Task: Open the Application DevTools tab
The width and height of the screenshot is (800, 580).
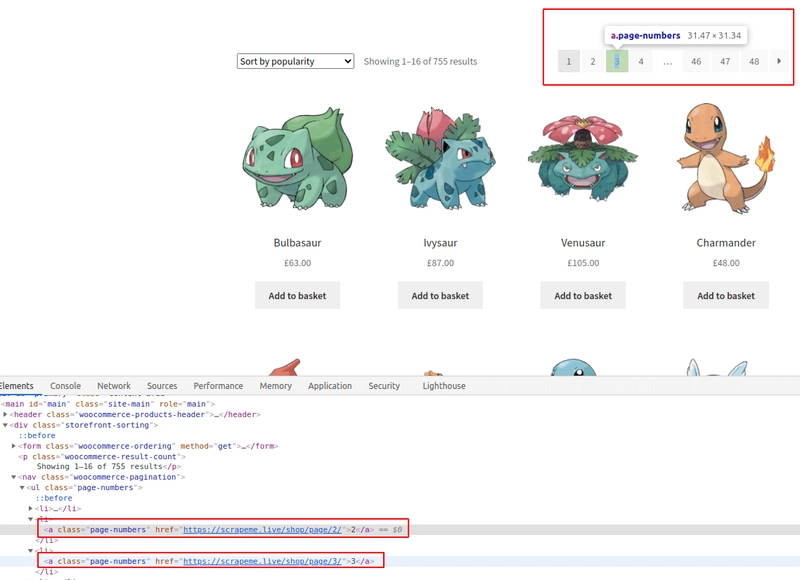Action: (330, 386)
